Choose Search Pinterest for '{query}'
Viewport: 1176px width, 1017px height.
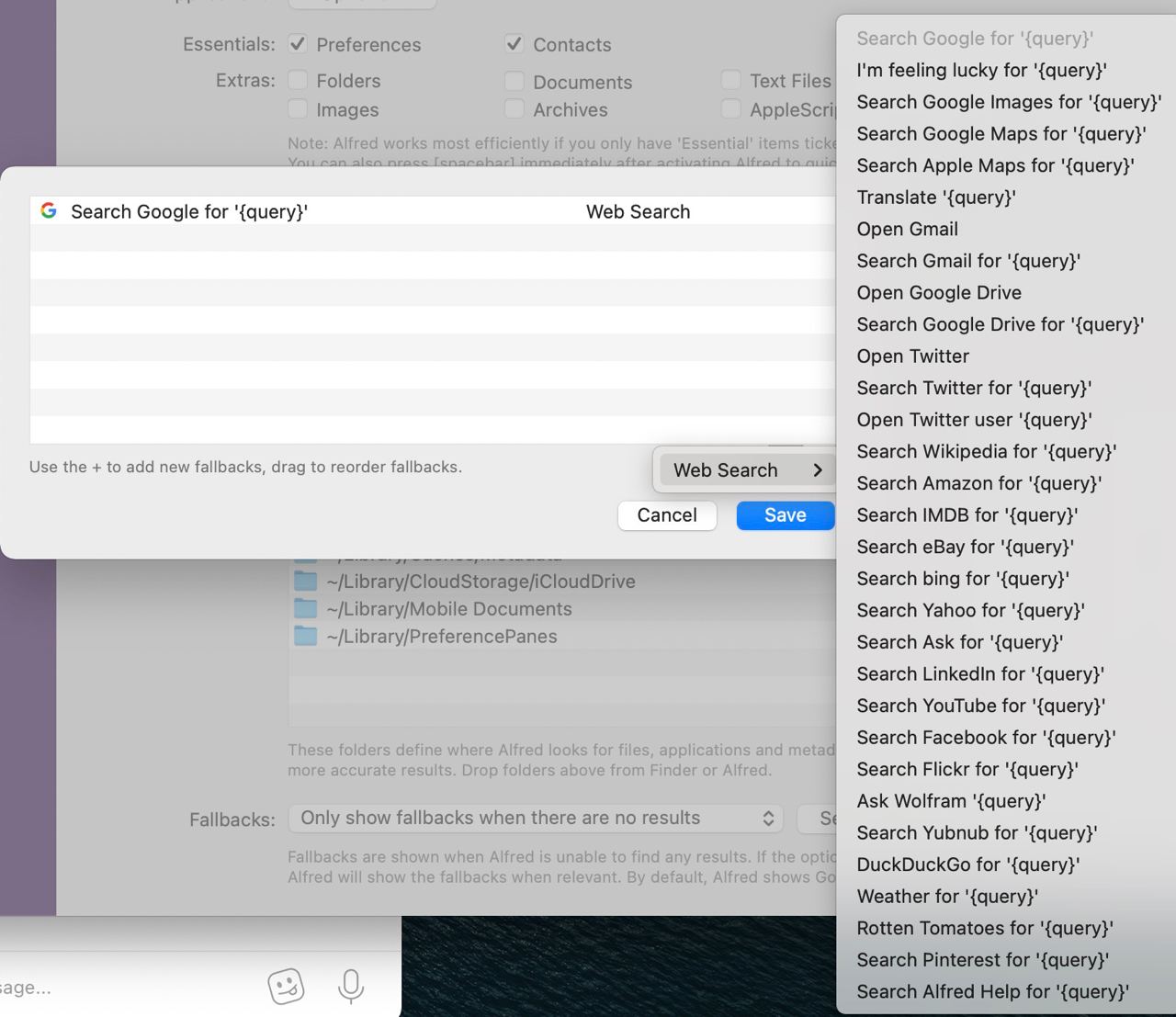(1006, 960)
